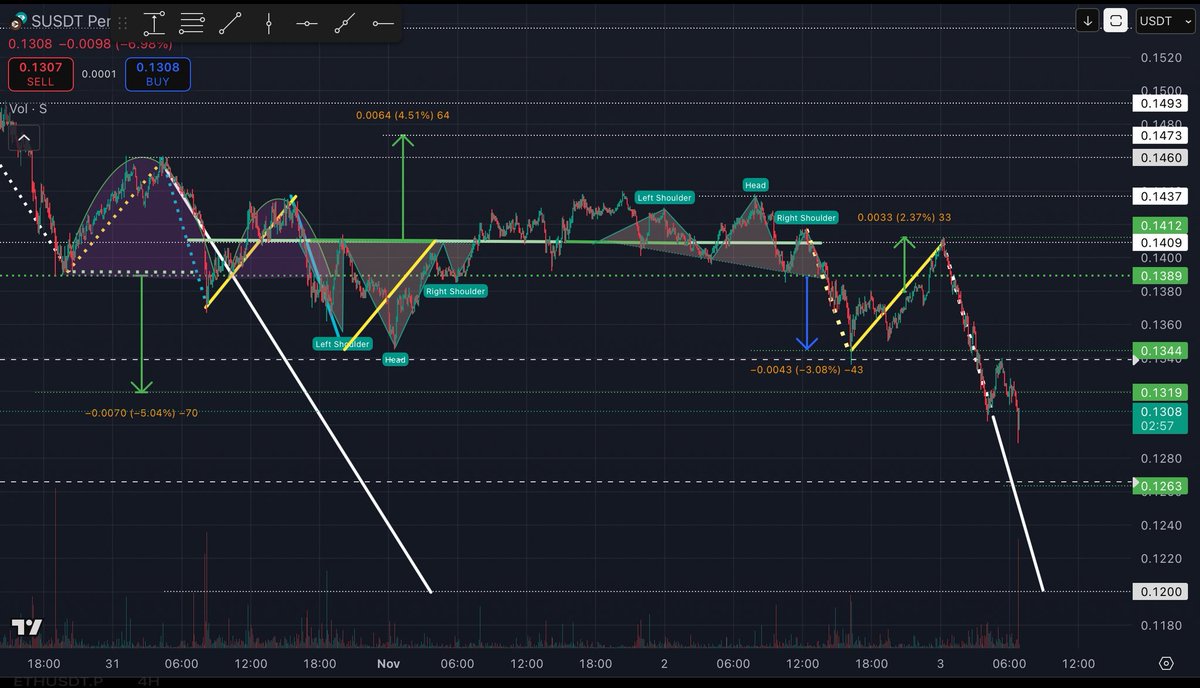This screenshot has width=1200, height=688.
Task: Click the download chart icon
Action: tap(1087, 20)
